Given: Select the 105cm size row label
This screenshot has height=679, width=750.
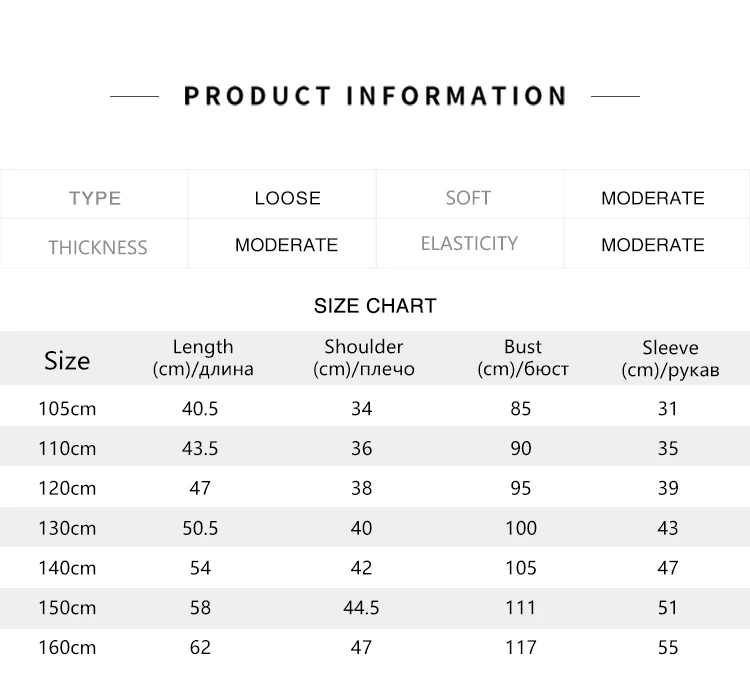Looking at the screenshot, I should (67, 409).
